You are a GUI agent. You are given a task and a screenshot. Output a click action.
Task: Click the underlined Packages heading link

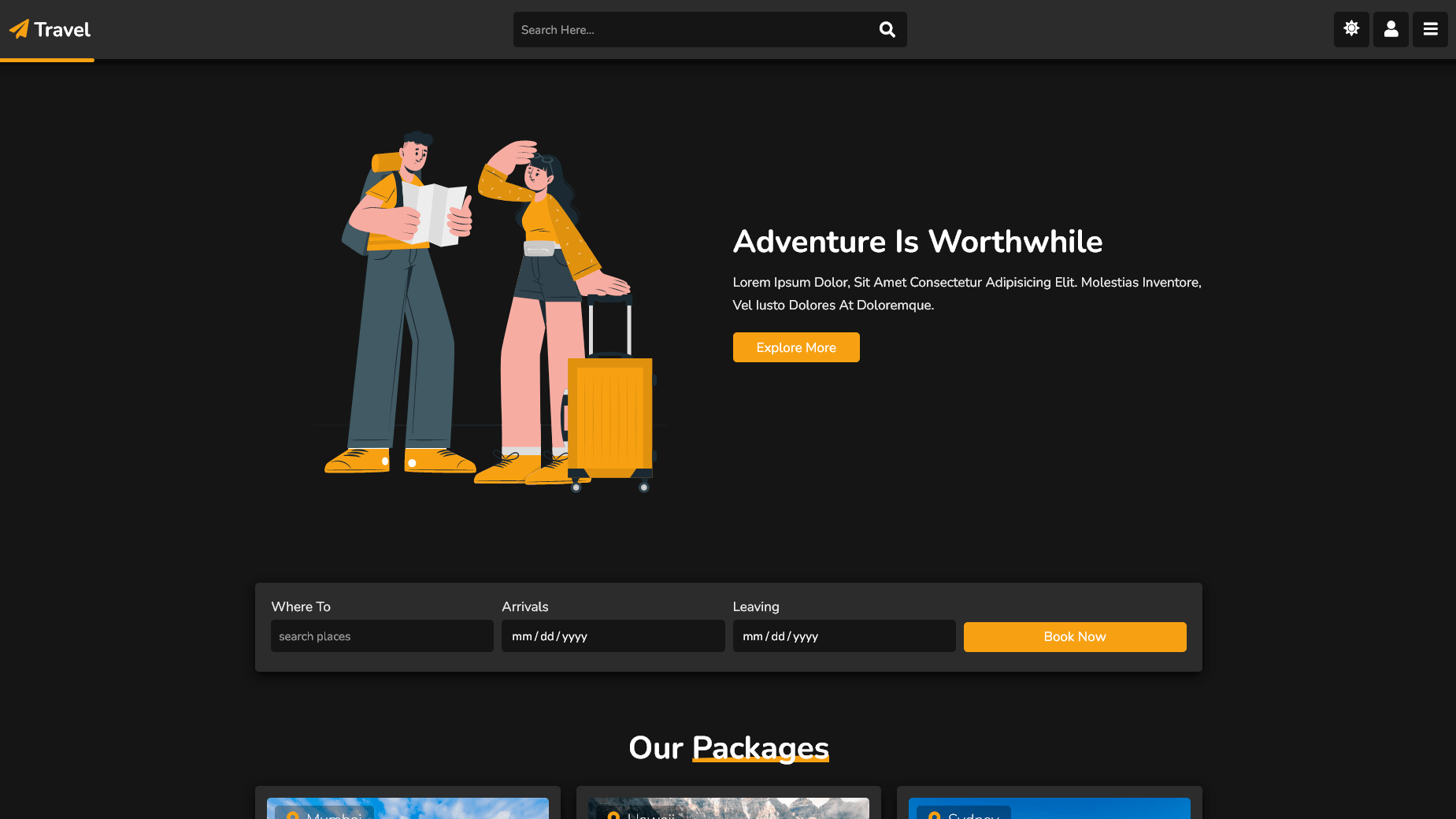(760, 748)
